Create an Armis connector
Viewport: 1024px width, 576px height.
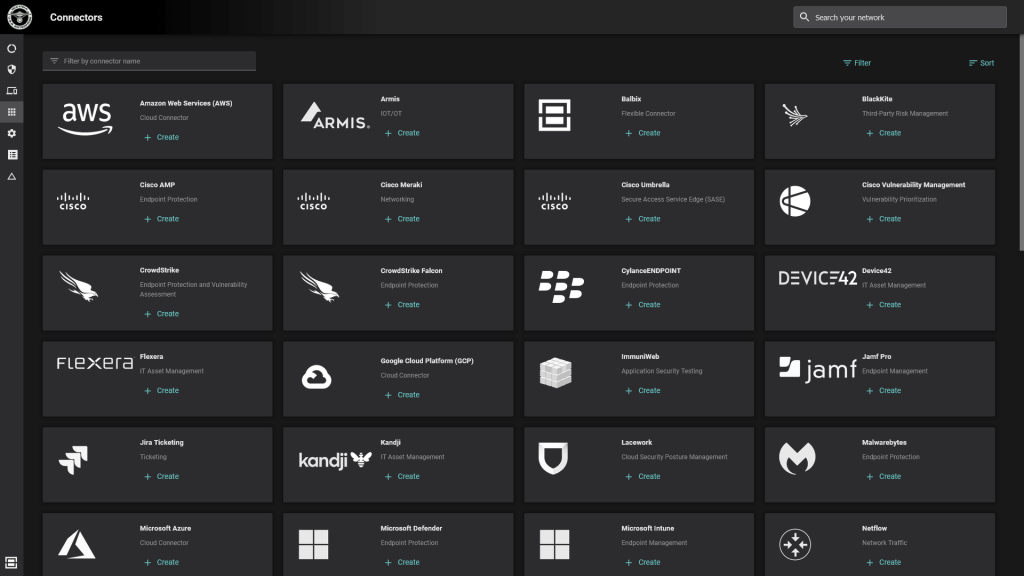click(402, 133)
